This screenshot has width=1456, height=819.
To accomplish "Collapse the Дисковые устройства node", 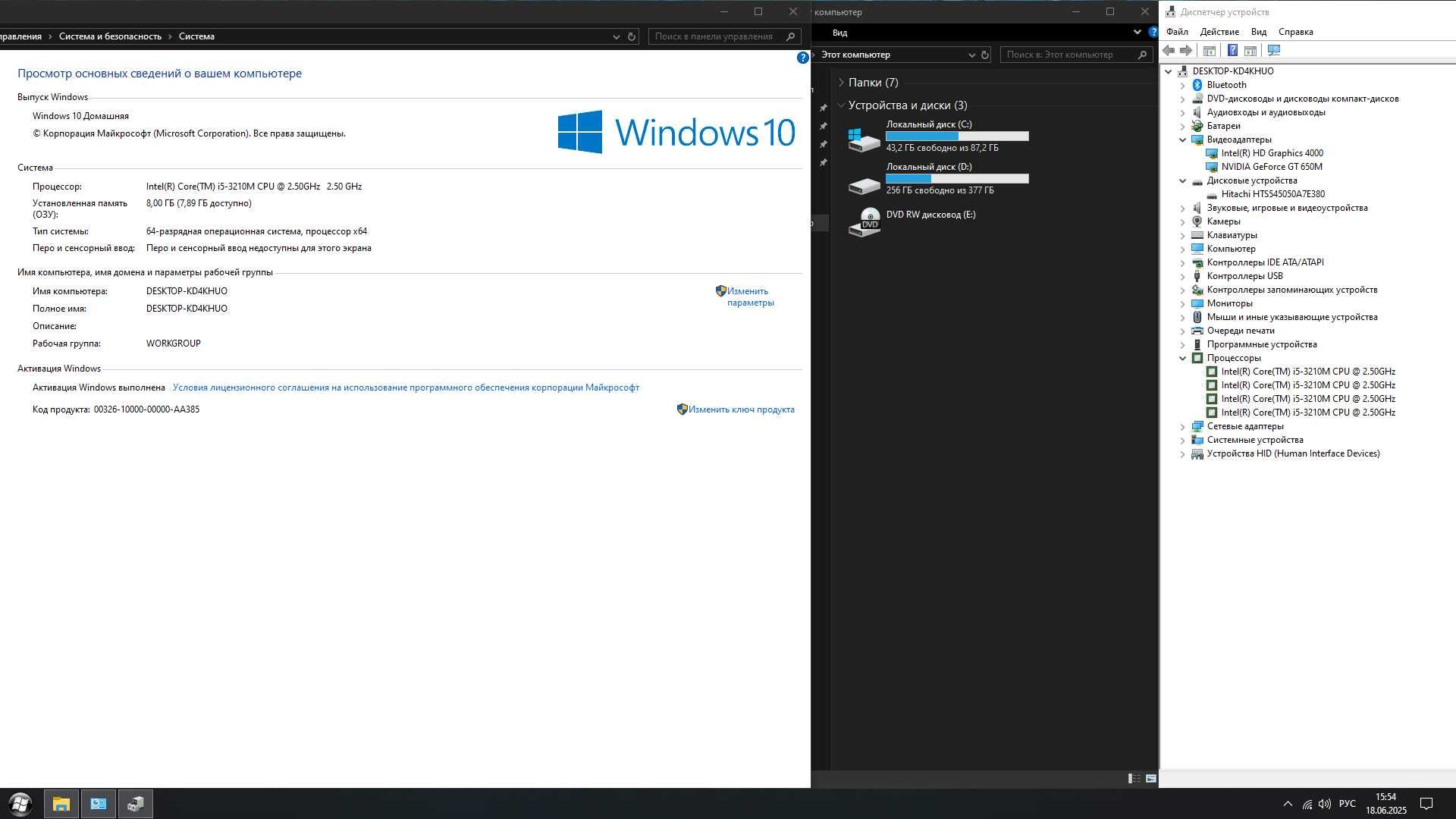I will click(1182, 180).
